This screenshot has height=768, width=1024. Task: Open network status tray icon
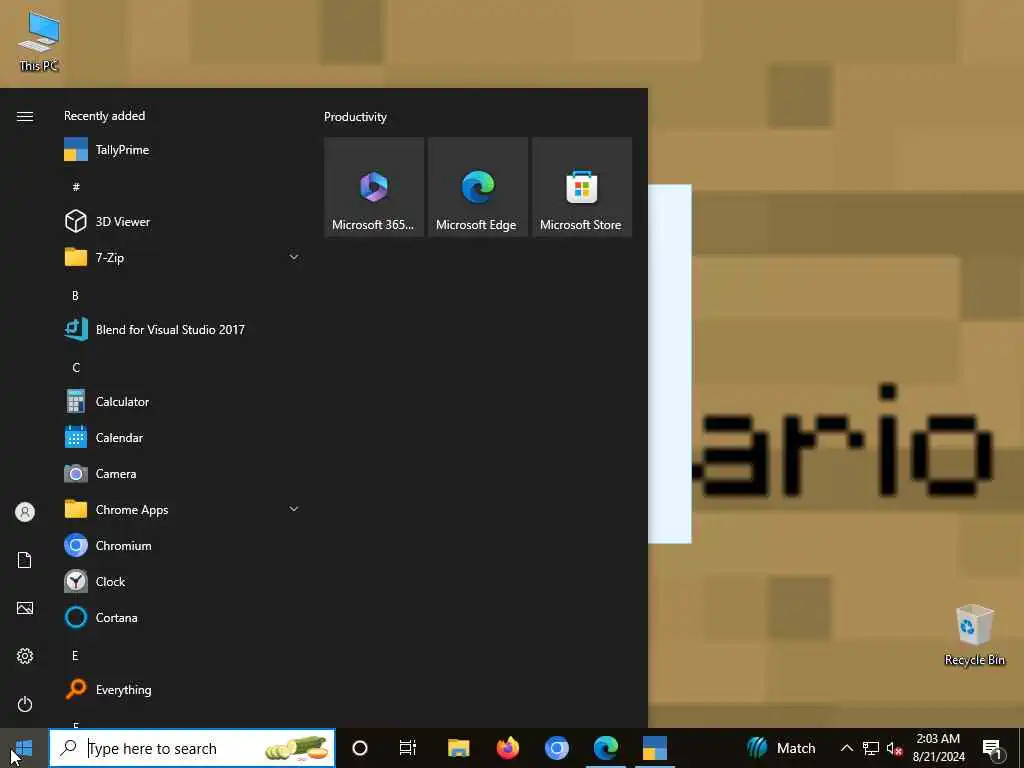click(871, 748)
